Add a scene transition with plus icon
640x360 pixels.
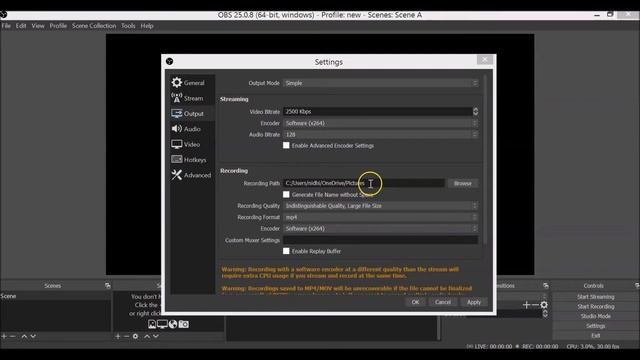(x=526, y=305)
